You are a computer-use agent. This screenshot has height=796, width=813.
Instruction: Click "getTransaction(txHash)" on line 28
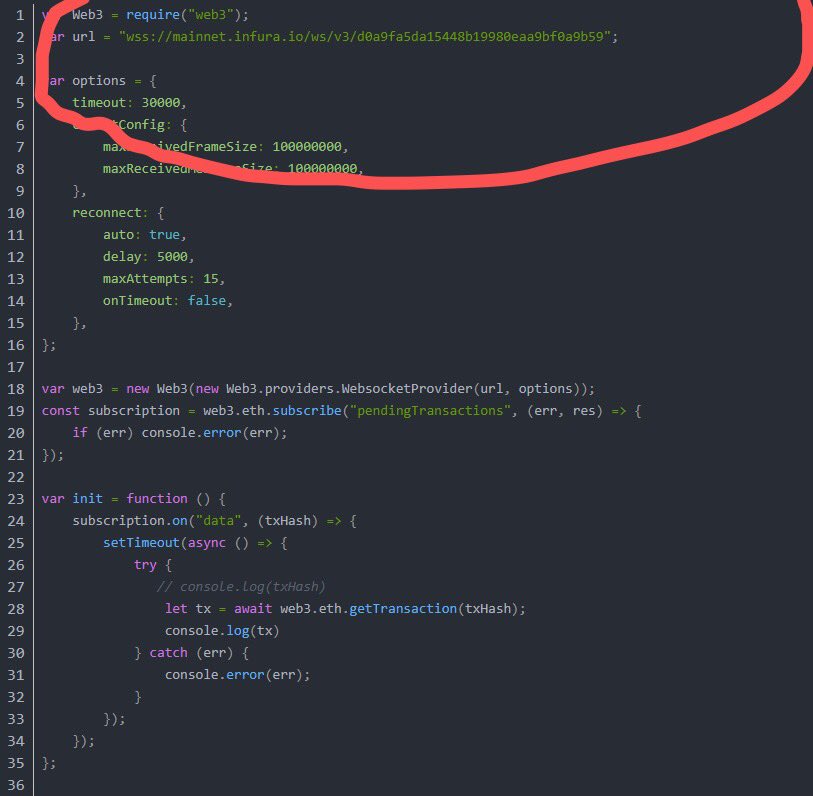434,609
